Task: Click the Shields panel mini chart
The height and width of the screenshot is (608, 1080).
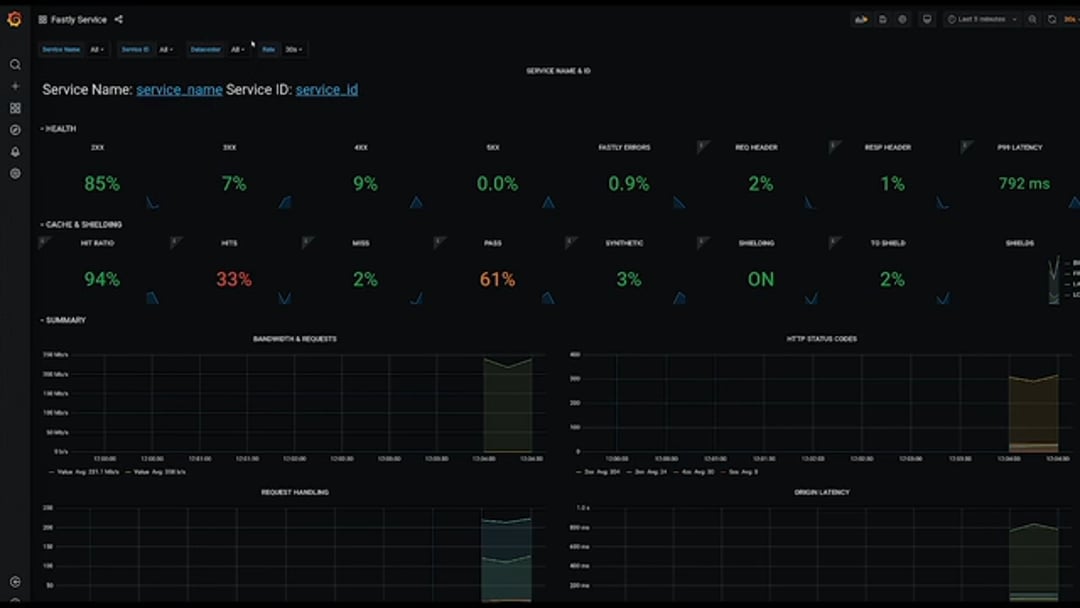Action: (1054, 280)
